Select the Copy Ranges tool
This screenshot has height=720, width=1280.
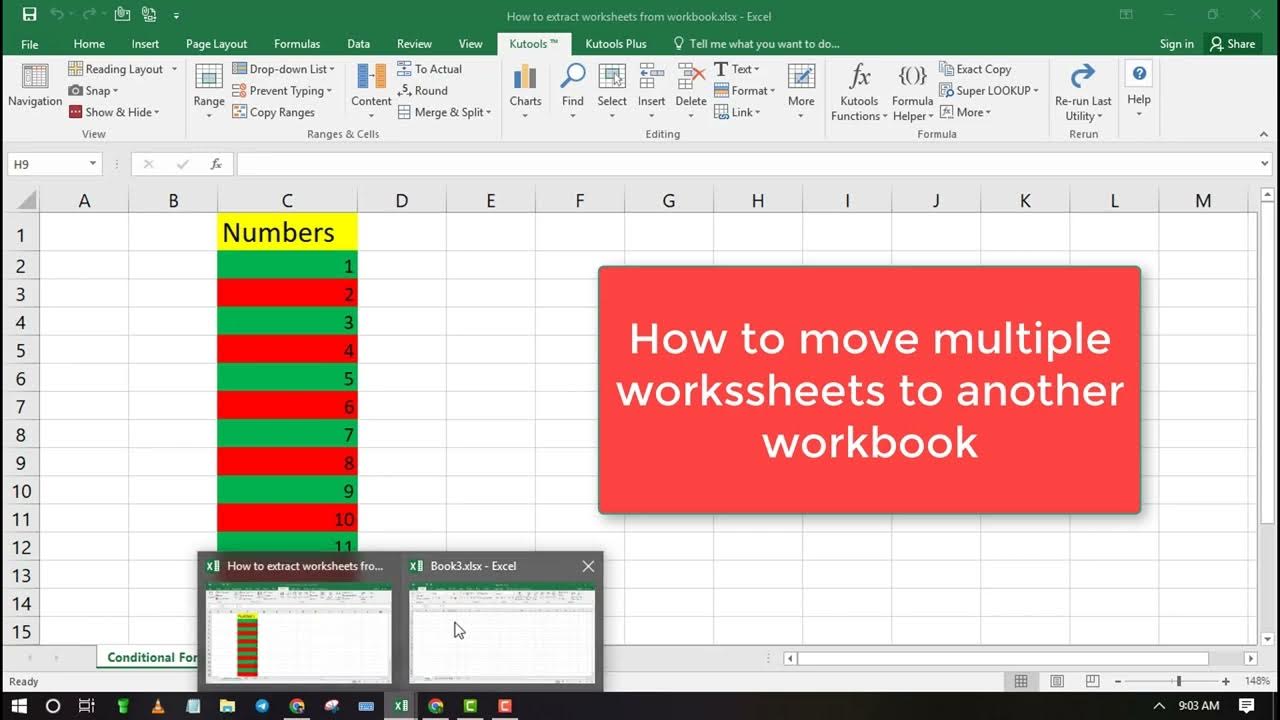[x=283, y=112]
